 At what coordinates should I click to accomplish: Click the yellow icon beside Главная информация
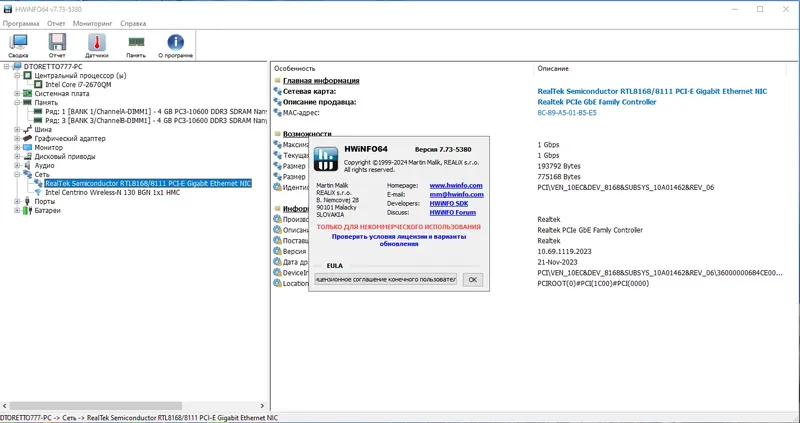(x=277, y=81)
